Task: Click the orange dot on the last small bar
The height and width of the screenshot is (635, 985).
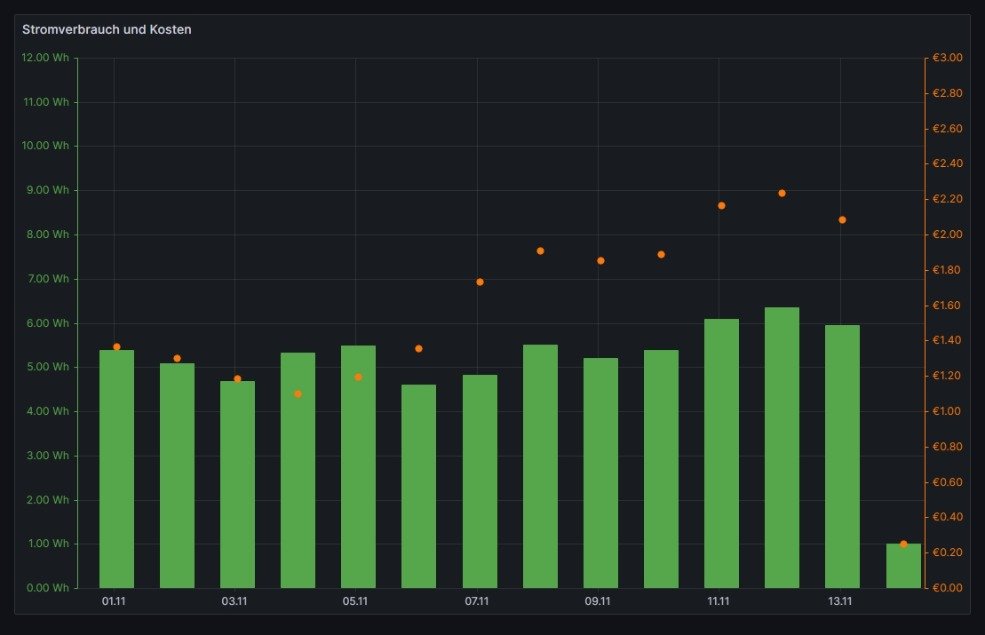Action: tap(903, 544)
